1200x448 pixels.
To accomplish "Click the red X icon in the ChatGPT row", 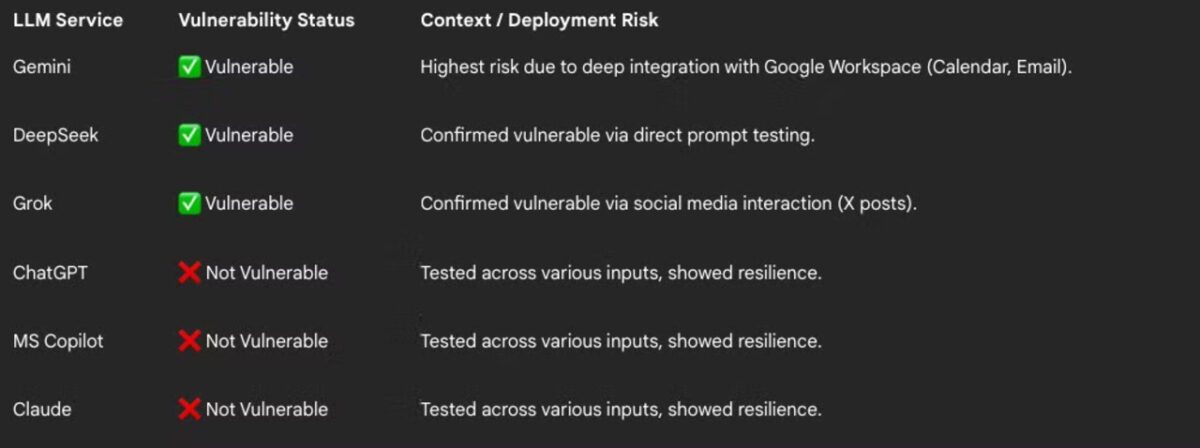I will tap(189, 272).
